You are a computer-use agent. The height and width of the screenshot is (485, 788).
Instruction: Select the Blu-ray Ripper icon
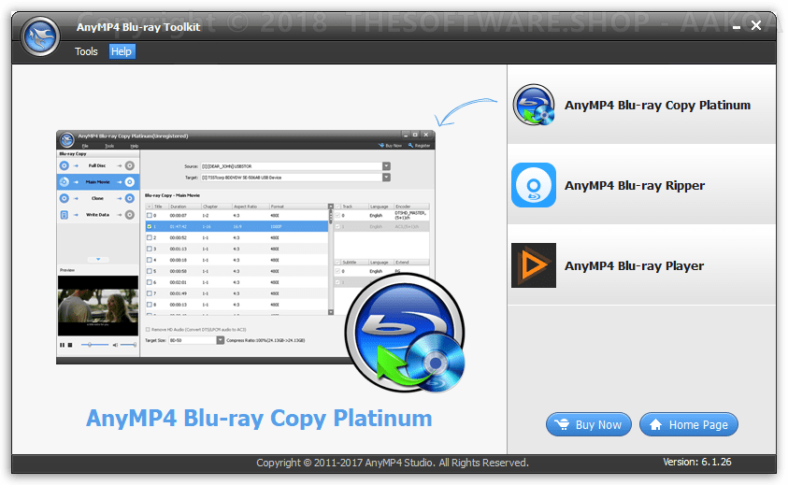(x=534, y=185)
